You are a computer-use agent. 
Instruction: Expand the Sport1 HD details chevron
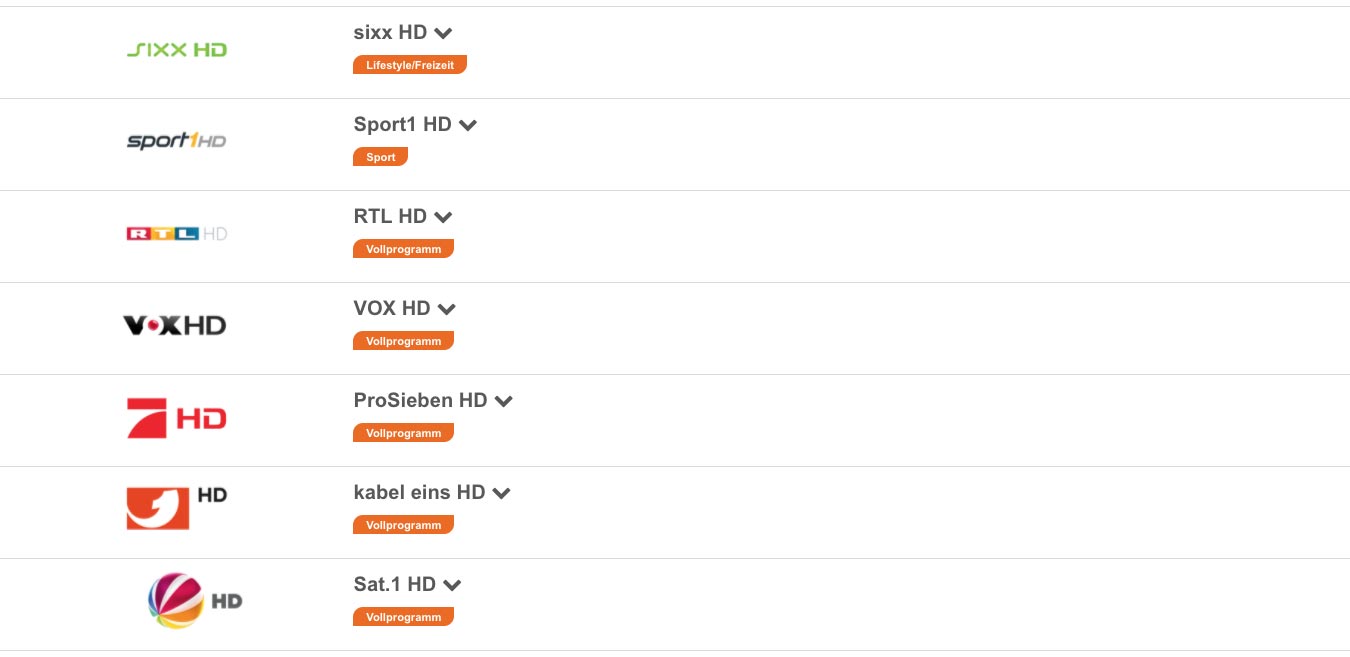coord(467,125)
